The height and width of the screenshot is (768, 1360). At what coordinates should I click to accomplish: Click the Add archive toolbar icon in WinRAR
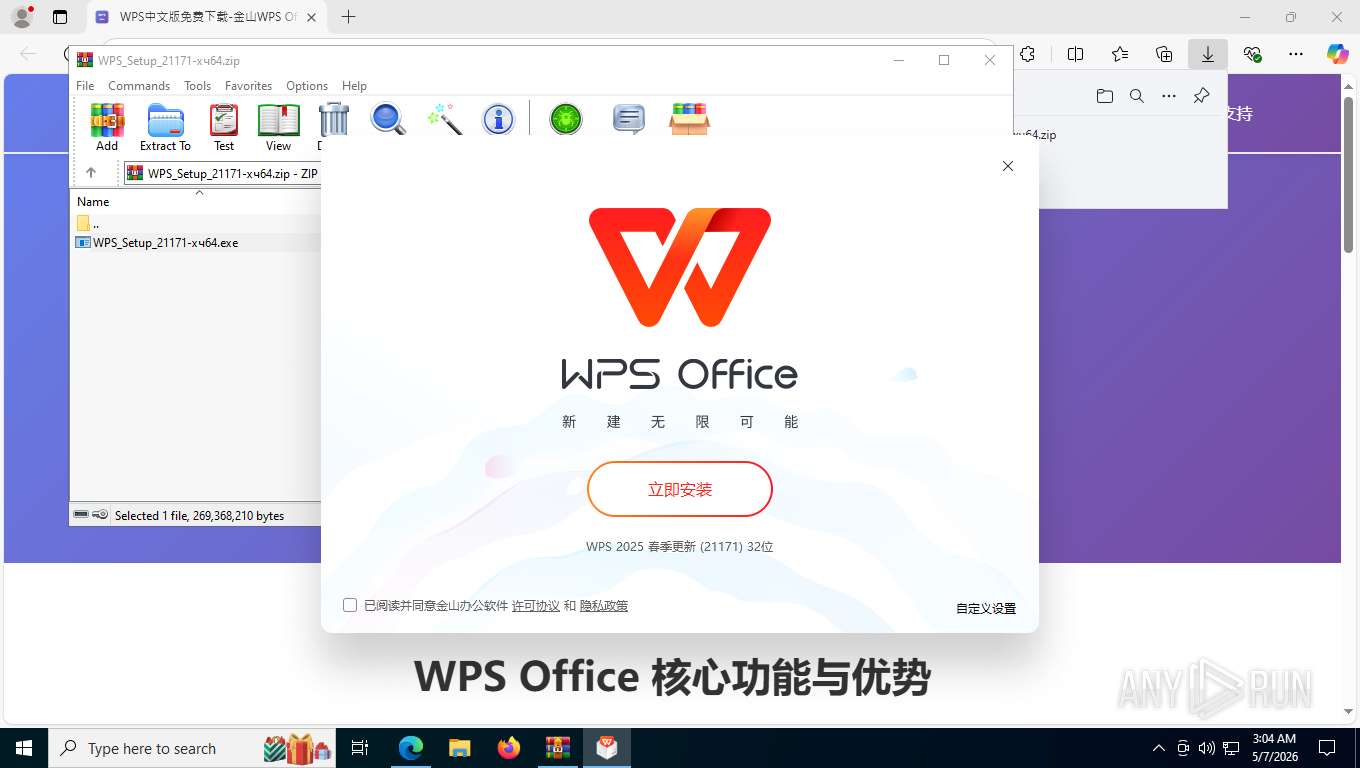point(107,127)
